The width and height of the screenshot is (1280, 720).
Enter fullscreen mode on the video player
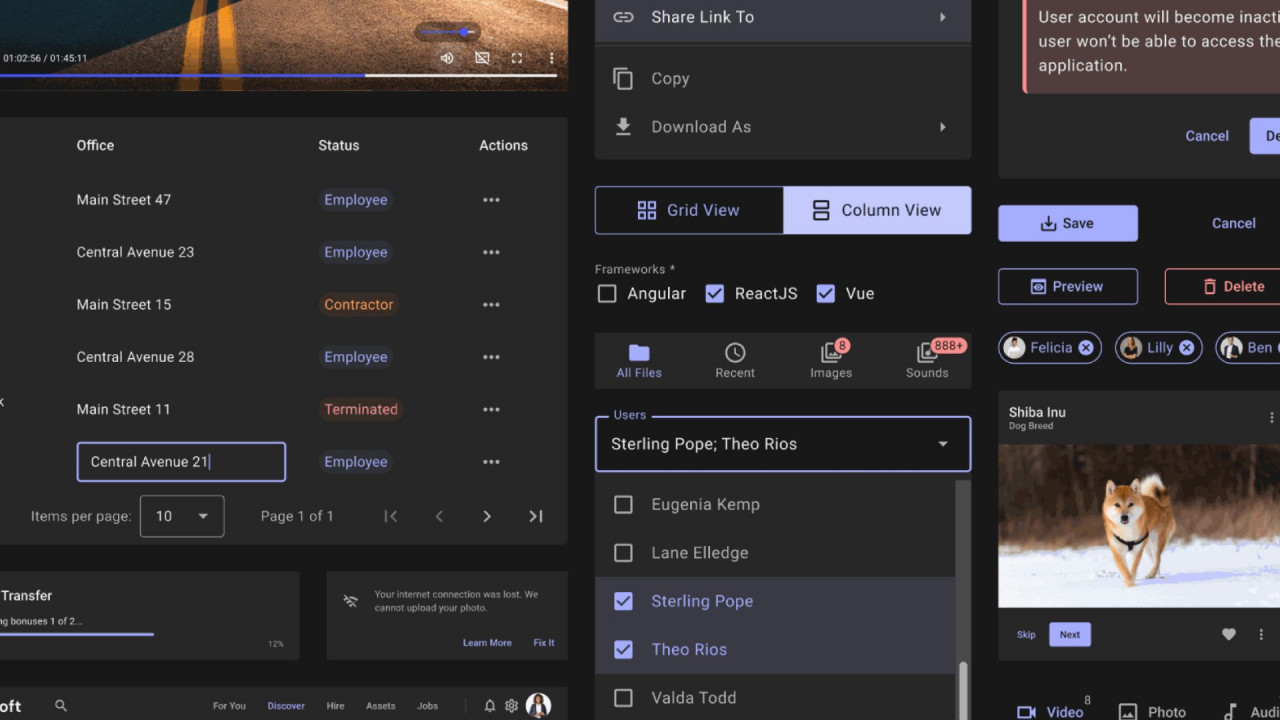[x=517, y=58]
